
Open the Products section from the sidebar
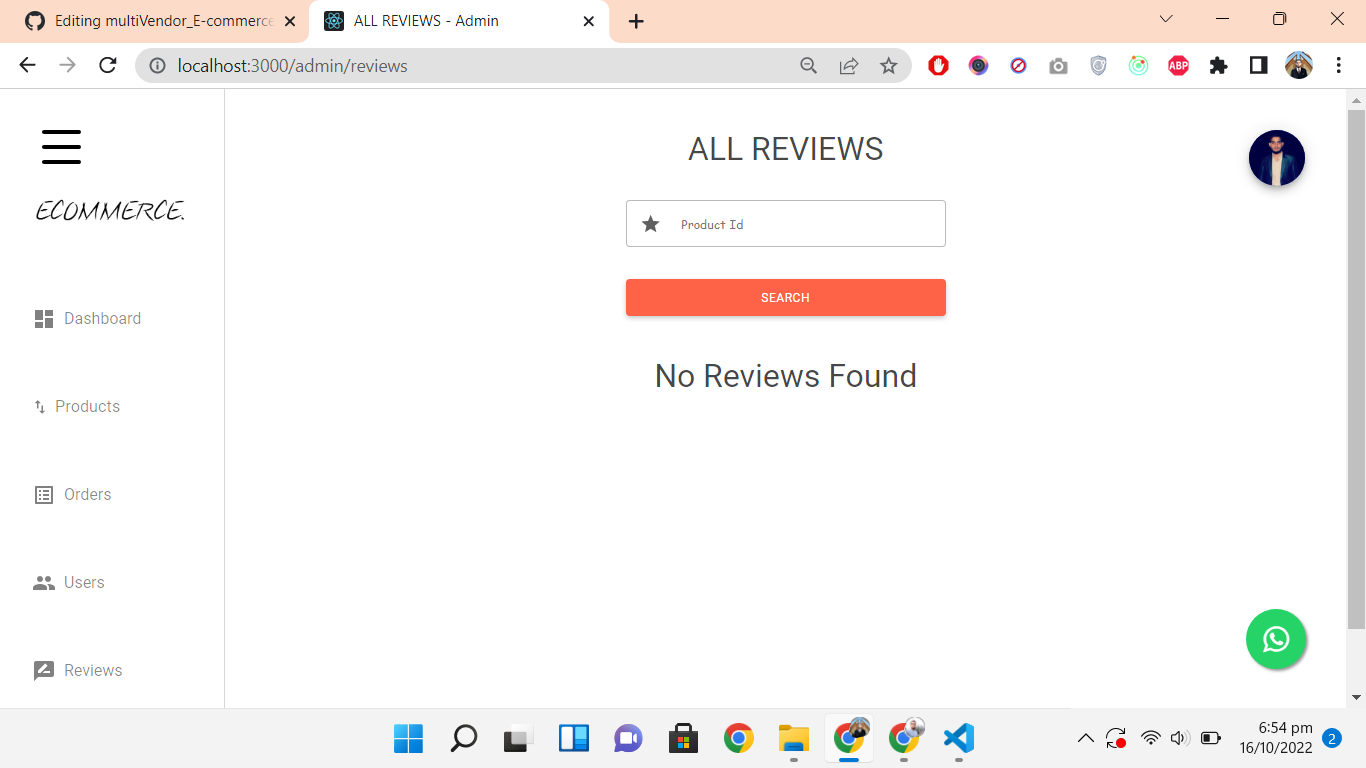pos(40,406)
